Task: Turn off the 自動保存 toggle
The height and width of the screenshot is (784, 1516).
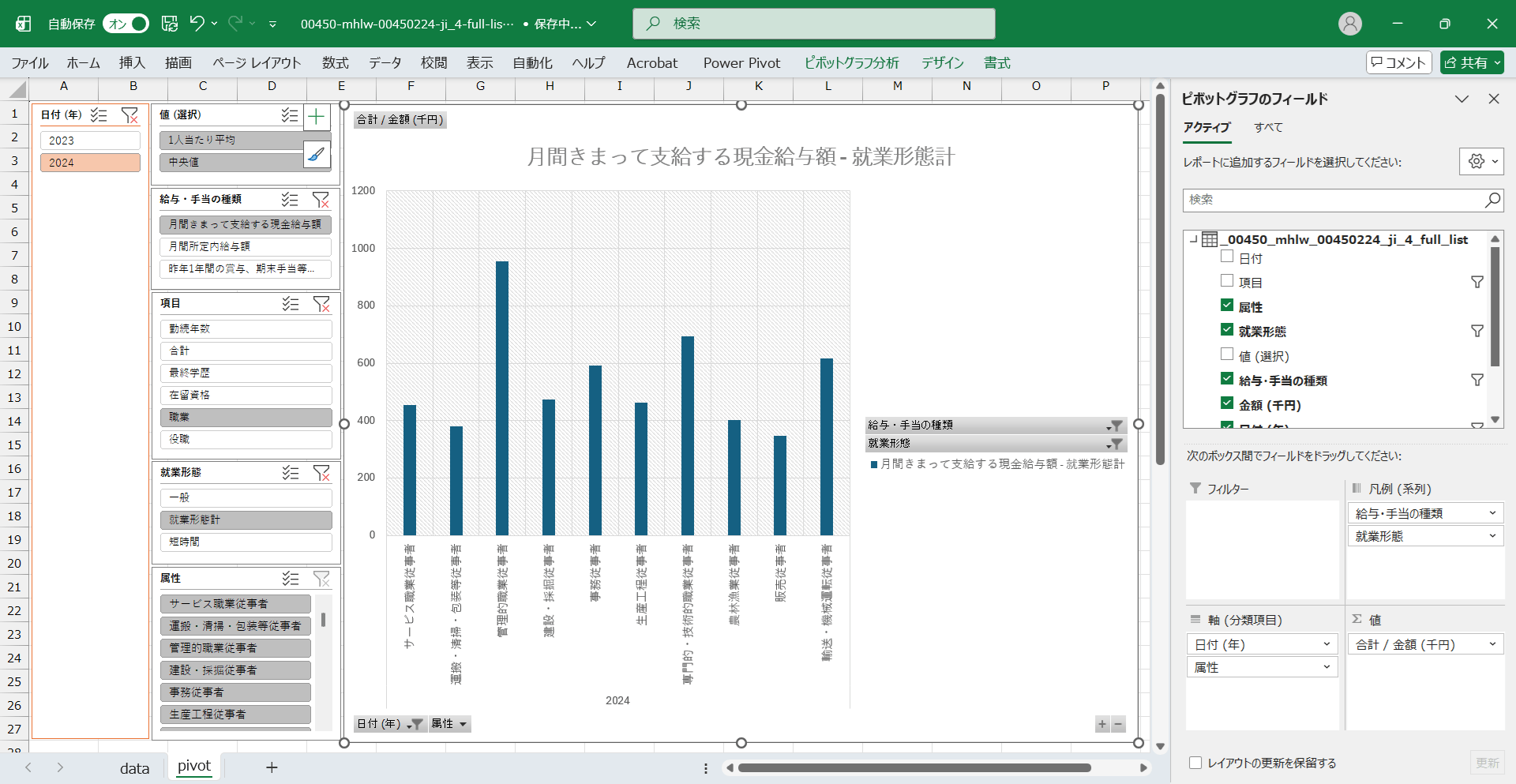Action: [x=127, y=24]
